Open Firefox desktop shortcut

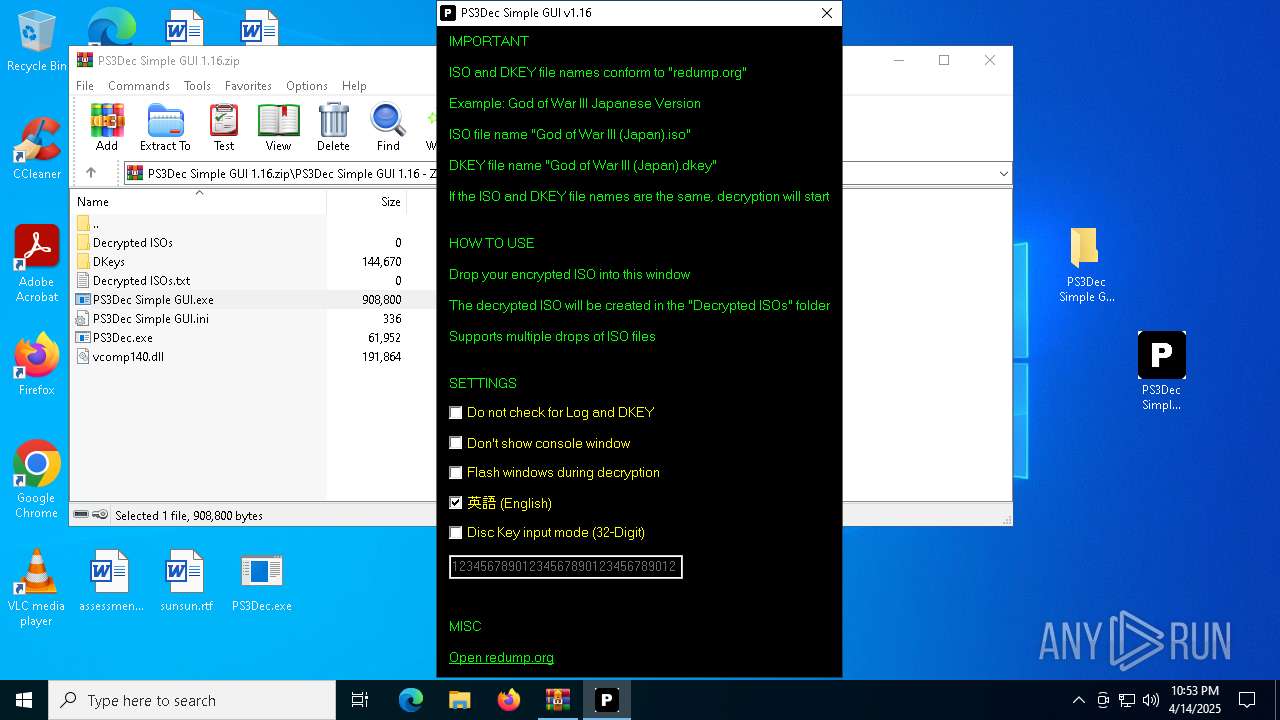click(x=37, y=365)
